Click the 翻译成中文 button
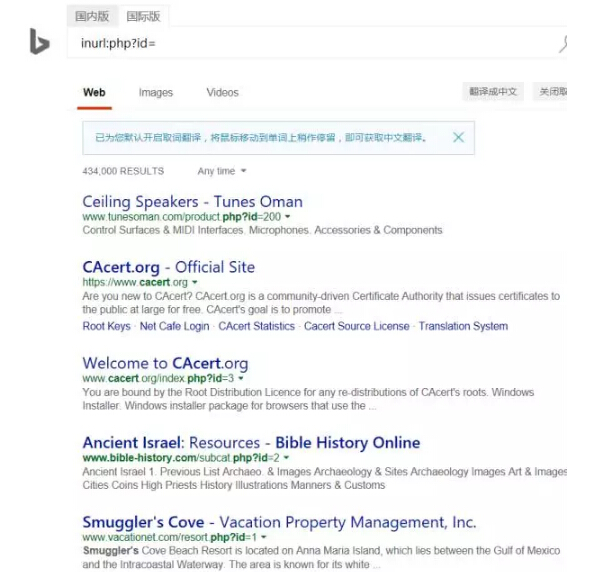 point(493,91)
